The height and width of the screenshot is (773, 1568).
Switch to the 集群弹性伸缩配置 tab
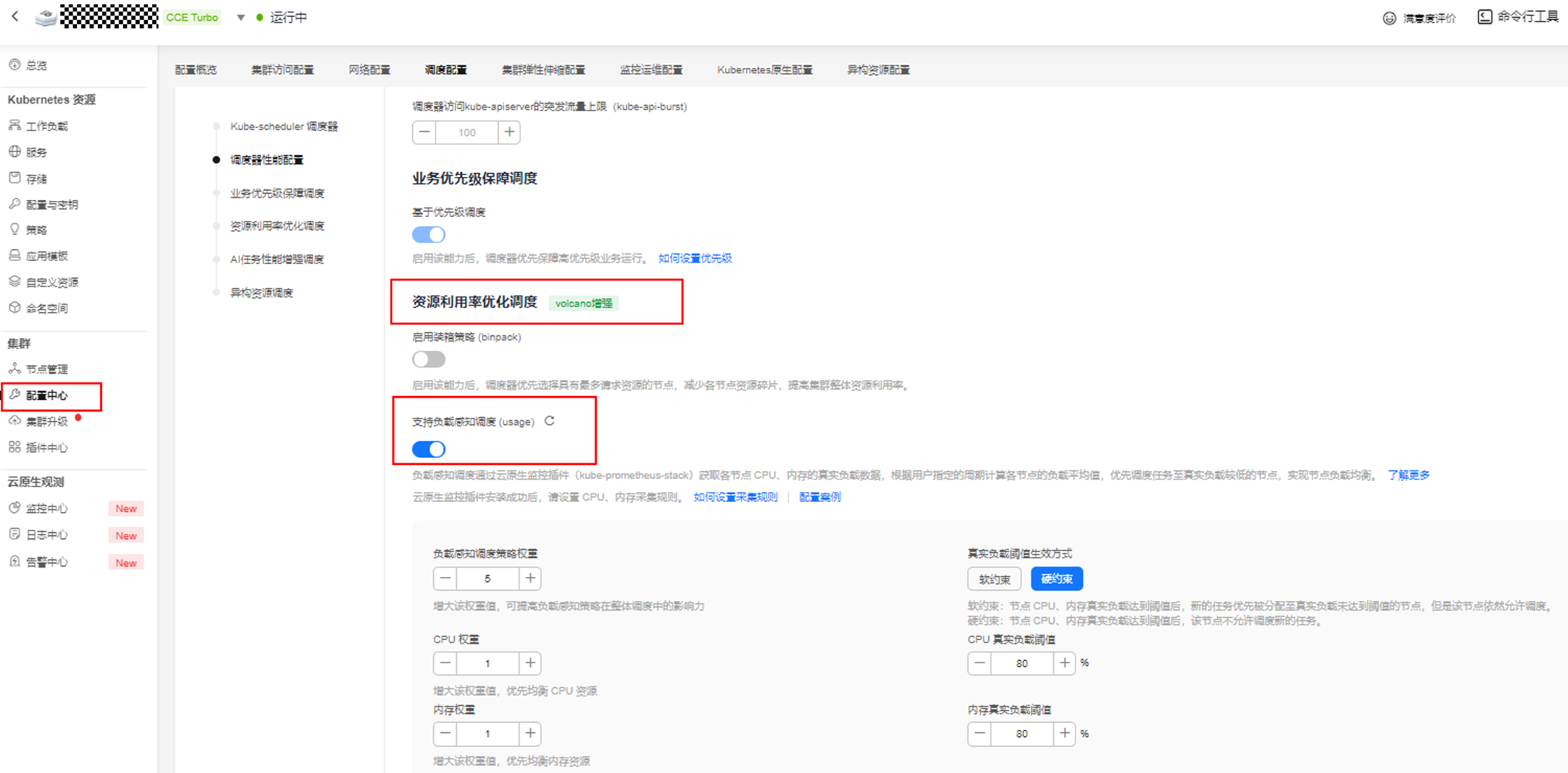pyautogui.click(x=544, y=70)
